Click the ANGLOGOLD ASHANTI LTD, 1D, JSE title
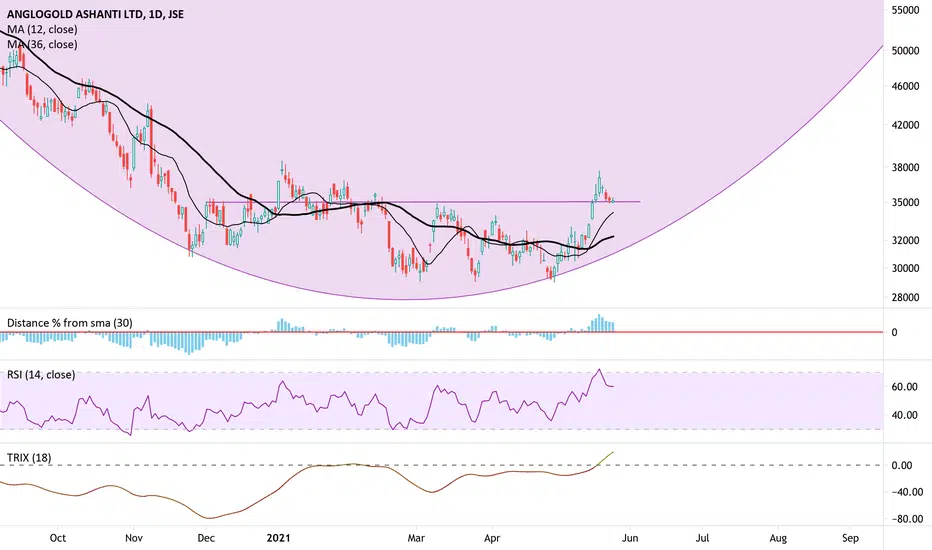932x550 pixels. click(95, 14)
